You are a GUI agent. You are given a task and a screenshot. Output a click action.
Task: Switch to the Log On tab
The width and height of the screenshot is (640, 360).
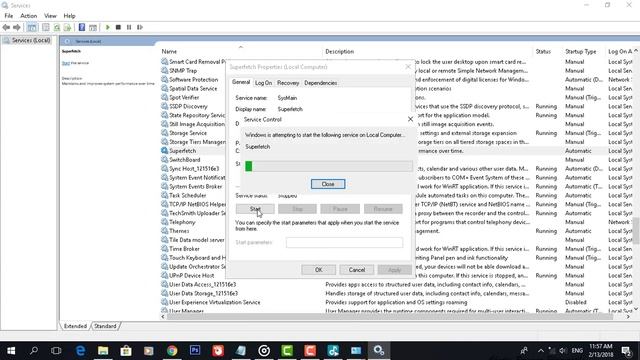(x=263, y=83)
